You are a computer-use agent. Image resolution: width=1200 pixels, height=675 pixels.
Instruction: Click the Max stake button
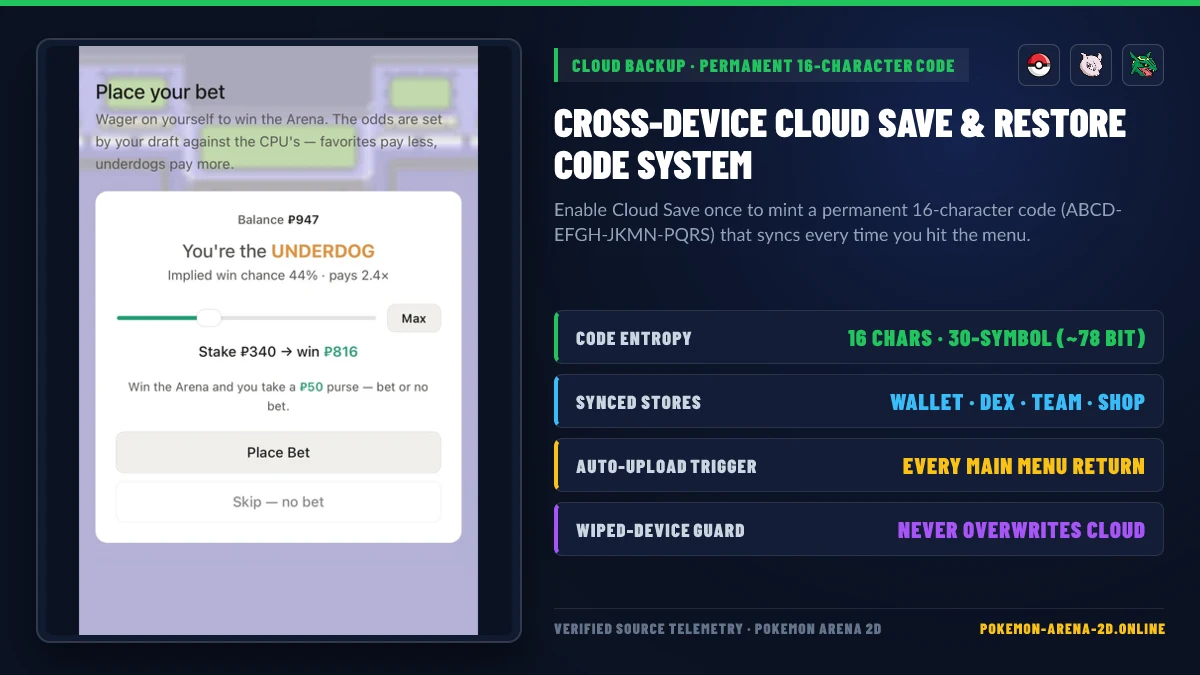coord(414,318)
